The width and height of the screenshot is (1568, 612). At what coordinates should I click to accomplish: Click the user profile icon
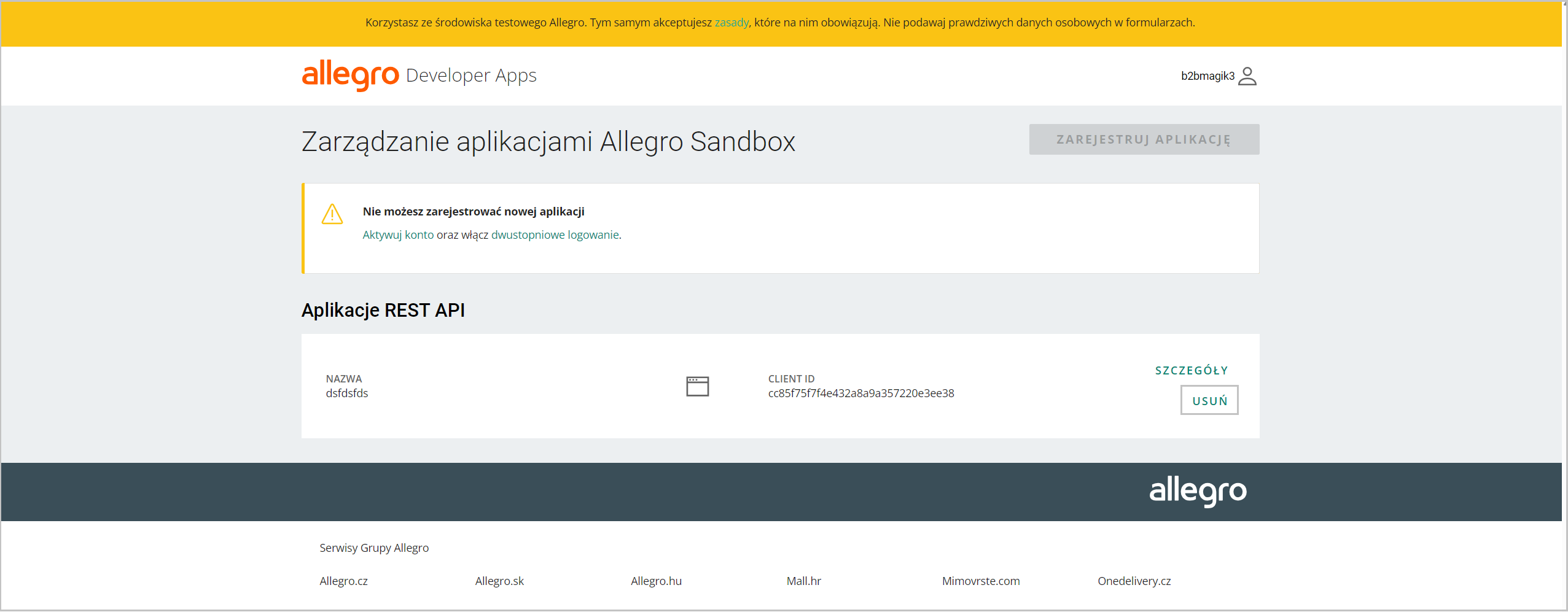click(1247, 76)
